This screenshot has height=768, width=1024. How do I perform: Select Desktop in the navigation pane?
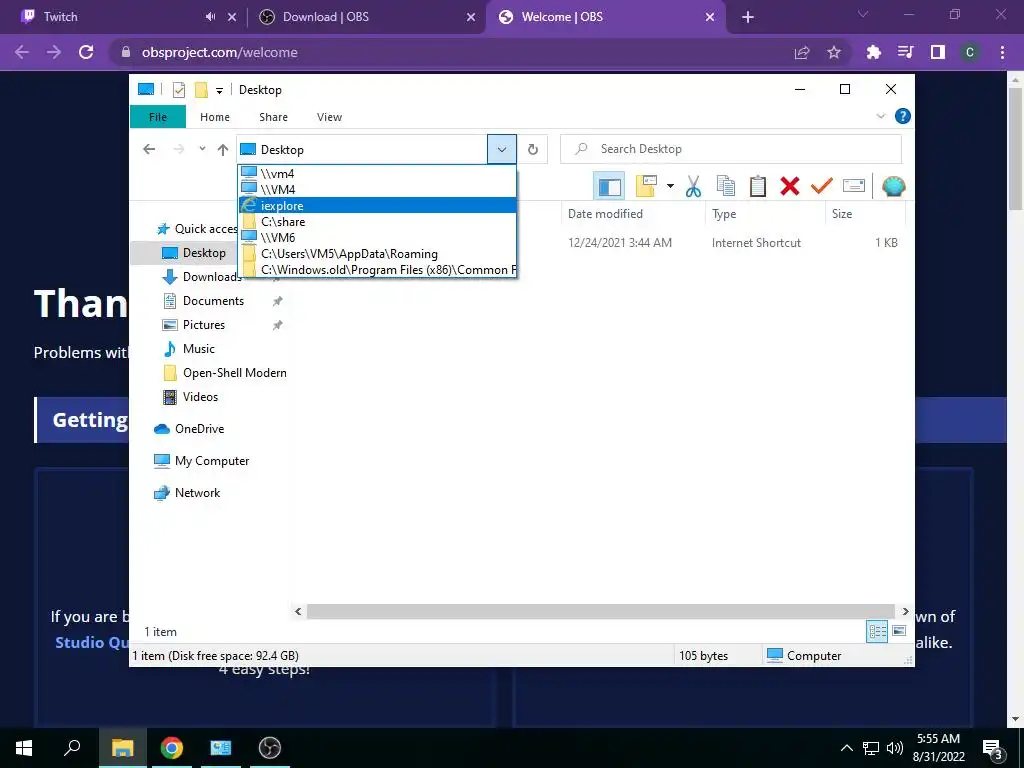194,253
